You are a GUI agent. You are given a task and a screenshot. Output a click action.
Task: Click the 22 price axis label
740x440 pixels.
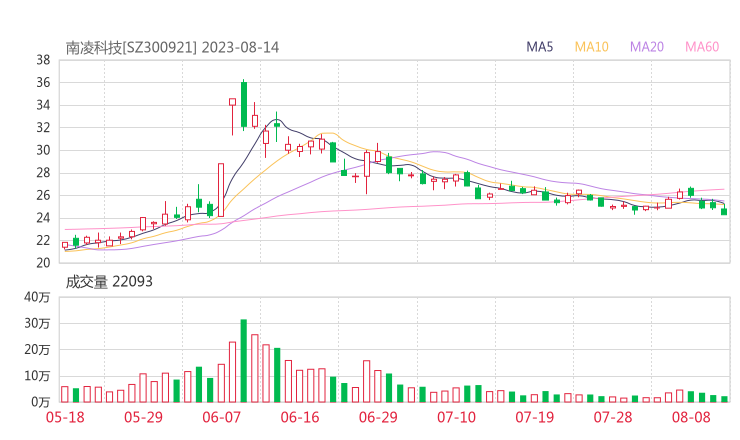point(43,240)
